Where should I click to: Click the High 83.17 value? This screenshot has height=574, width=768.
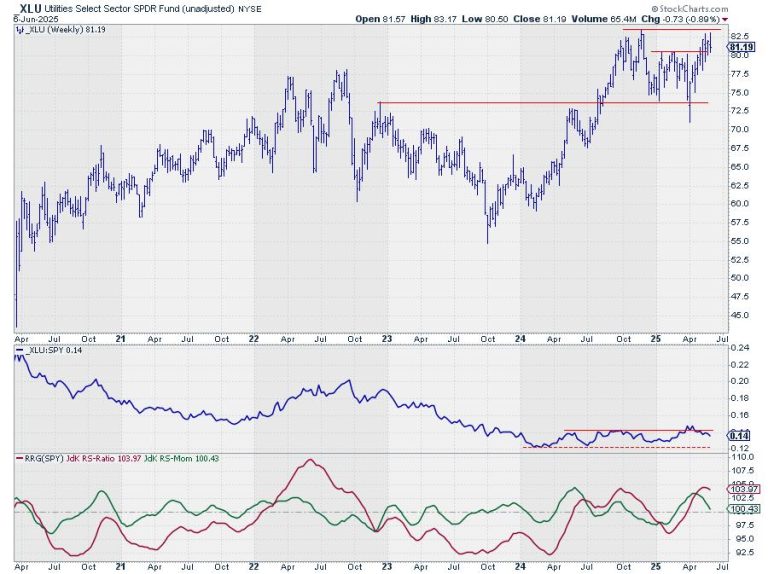432,19
